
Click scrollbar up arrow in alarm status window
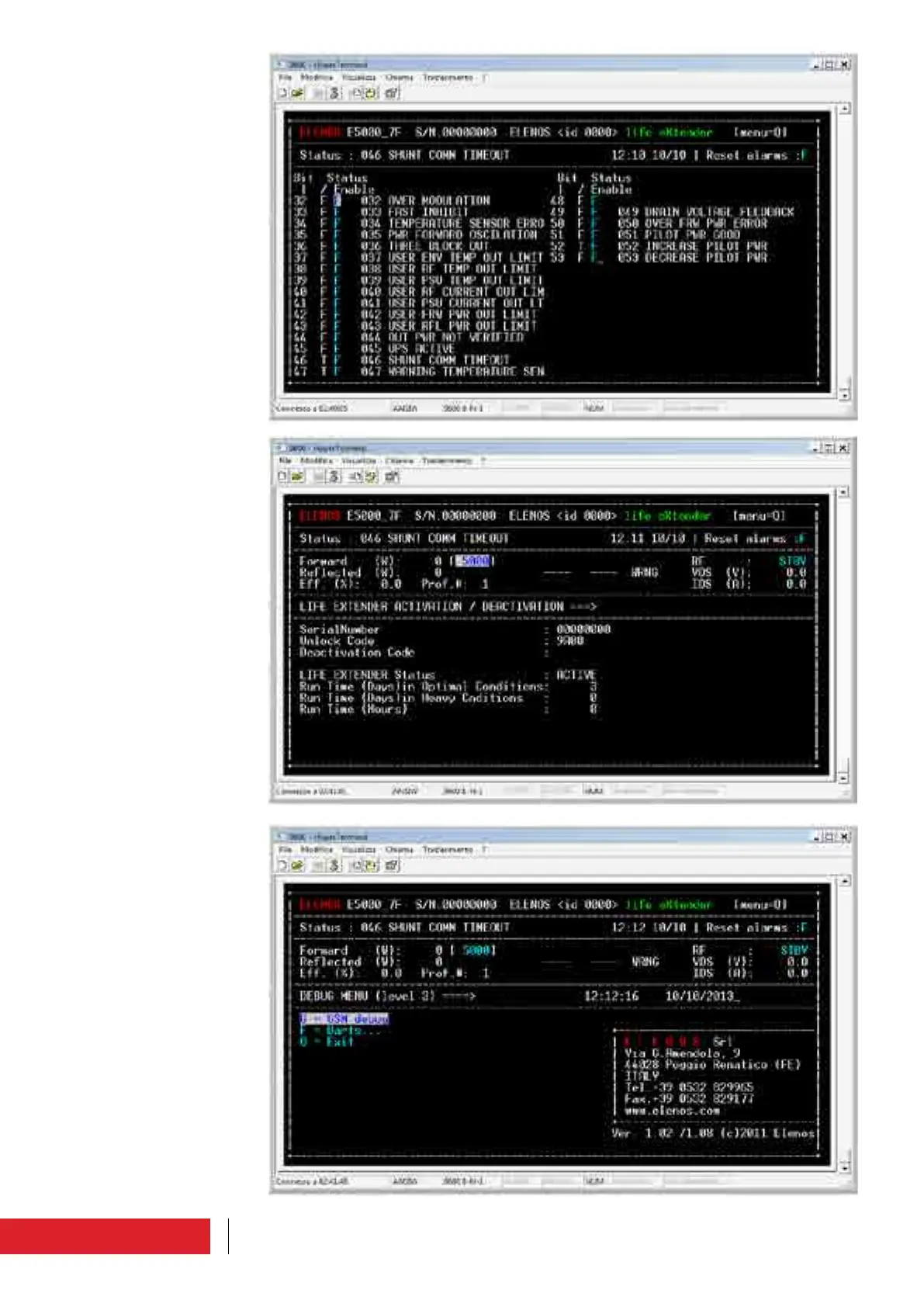point(844,109)
